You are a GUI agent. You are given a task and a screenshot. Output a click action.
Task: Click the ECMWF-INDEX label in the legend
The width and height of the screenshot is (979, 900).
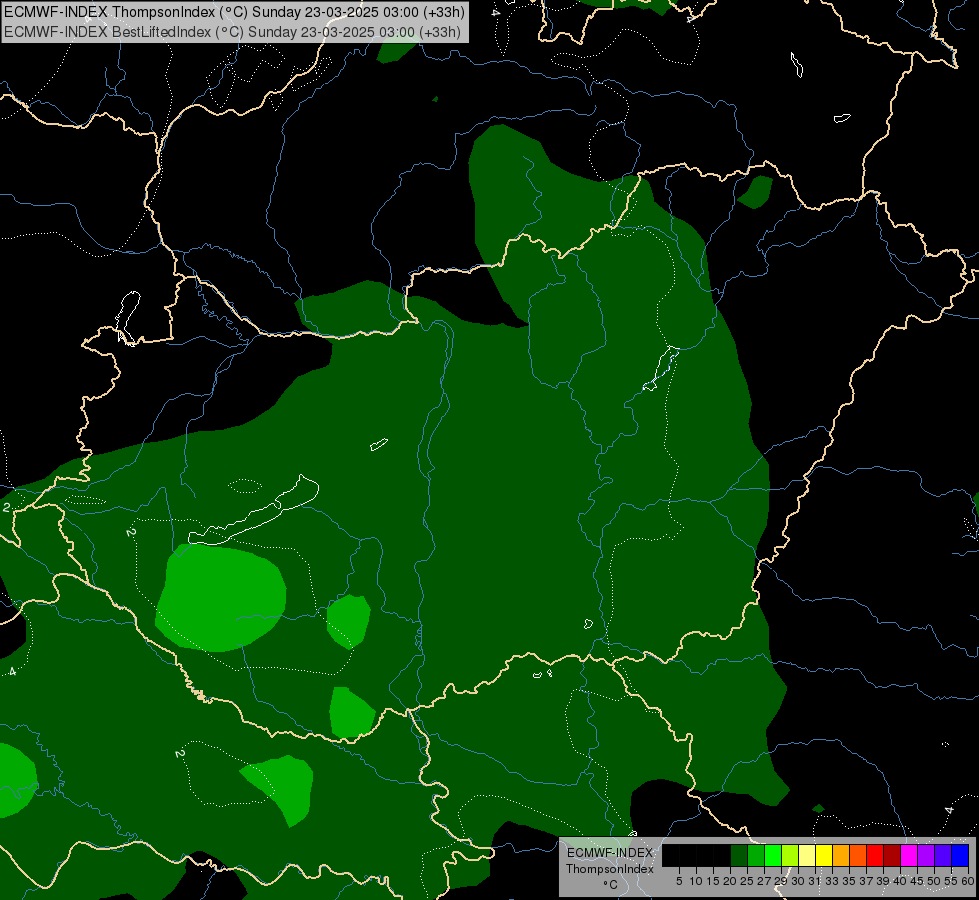pyautogui.click(x=610, y=853)
